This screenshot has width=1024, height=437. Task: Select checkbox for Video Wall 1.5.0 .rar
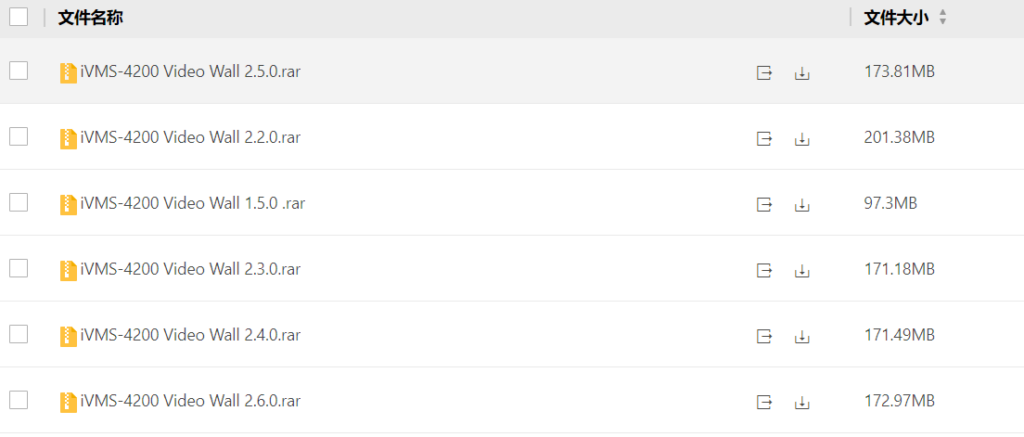coord(19,203)
